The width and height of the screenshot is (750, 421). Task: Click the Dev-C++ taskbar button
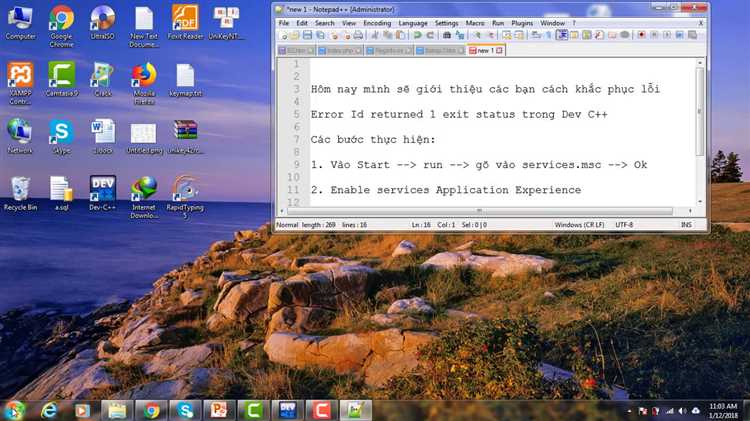click(287, 410)
